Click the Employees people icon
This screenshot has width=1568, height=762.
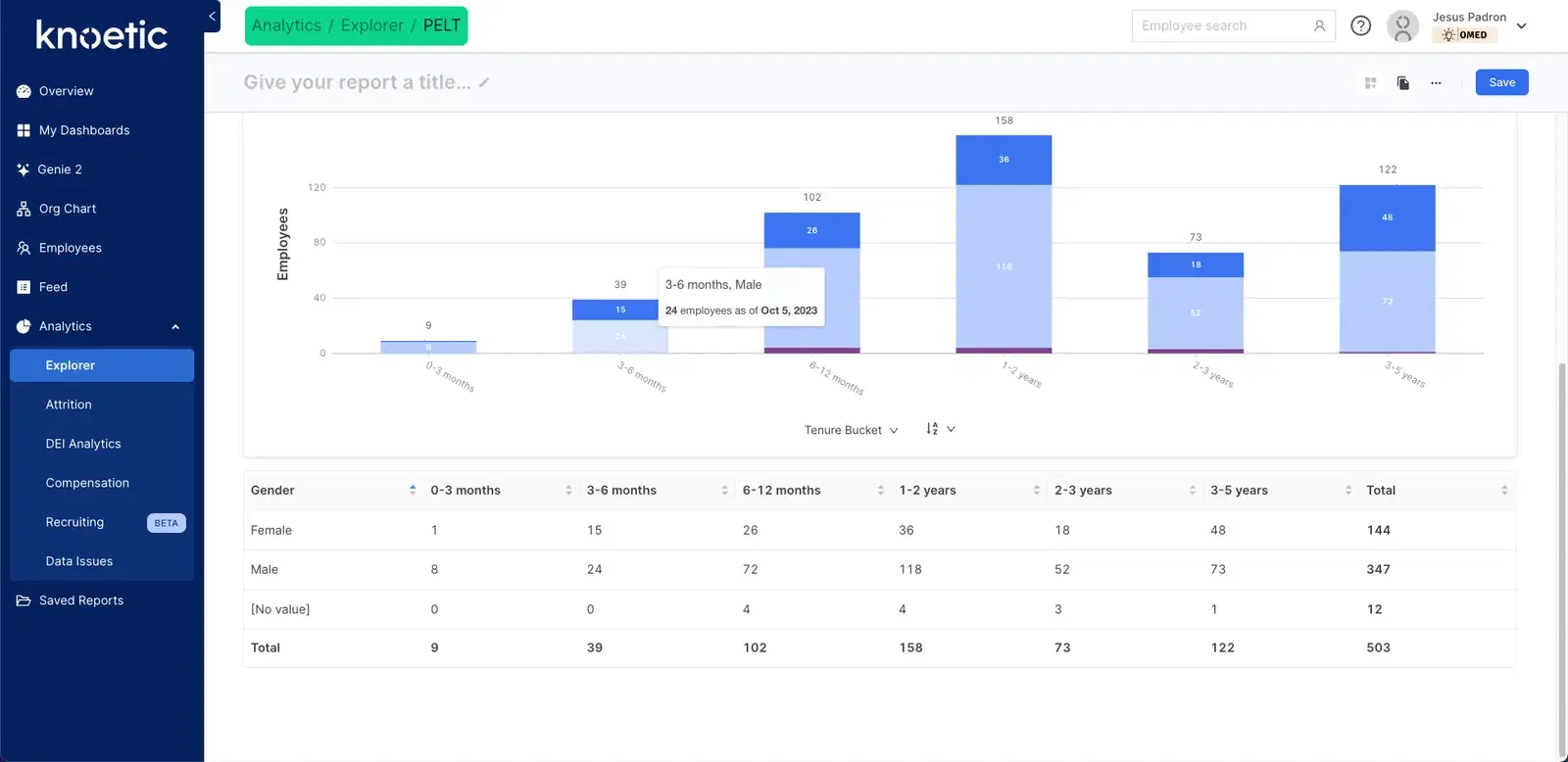(24, 248)
